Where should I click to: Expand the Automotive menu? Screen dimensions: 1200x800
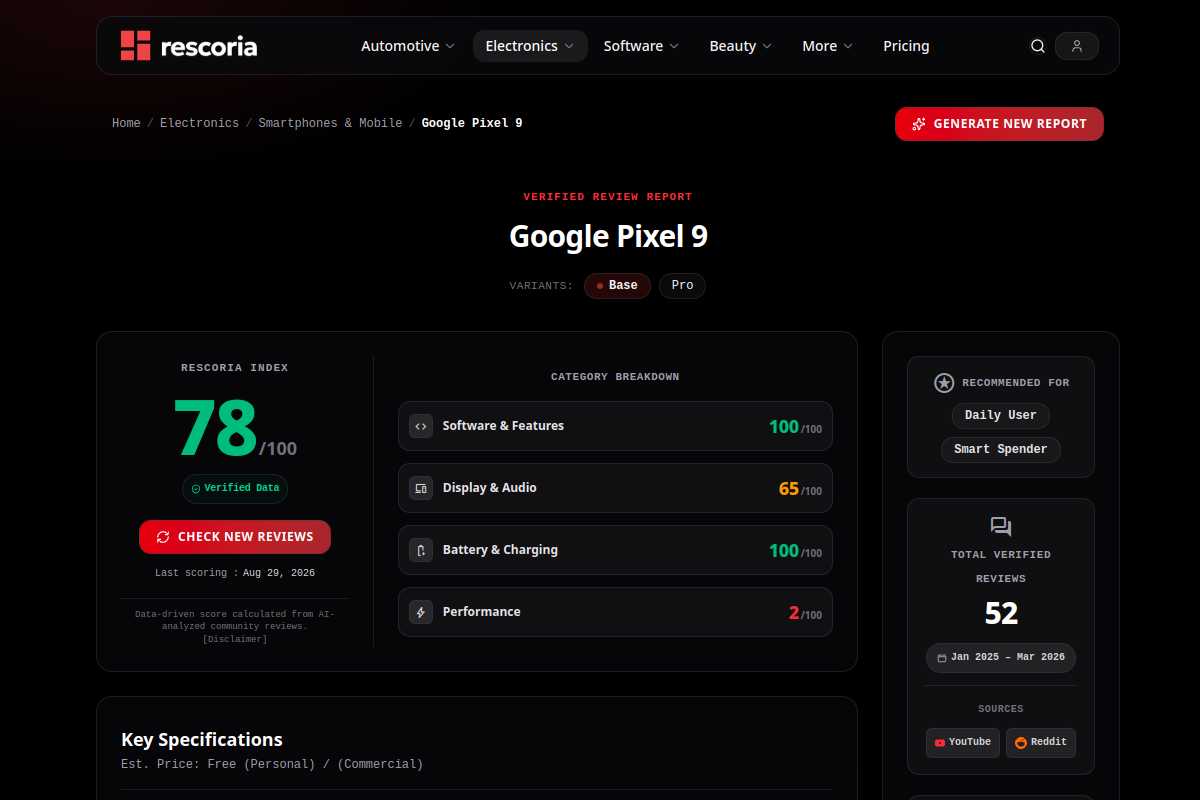pyautogui.click(x=408, y=46)
